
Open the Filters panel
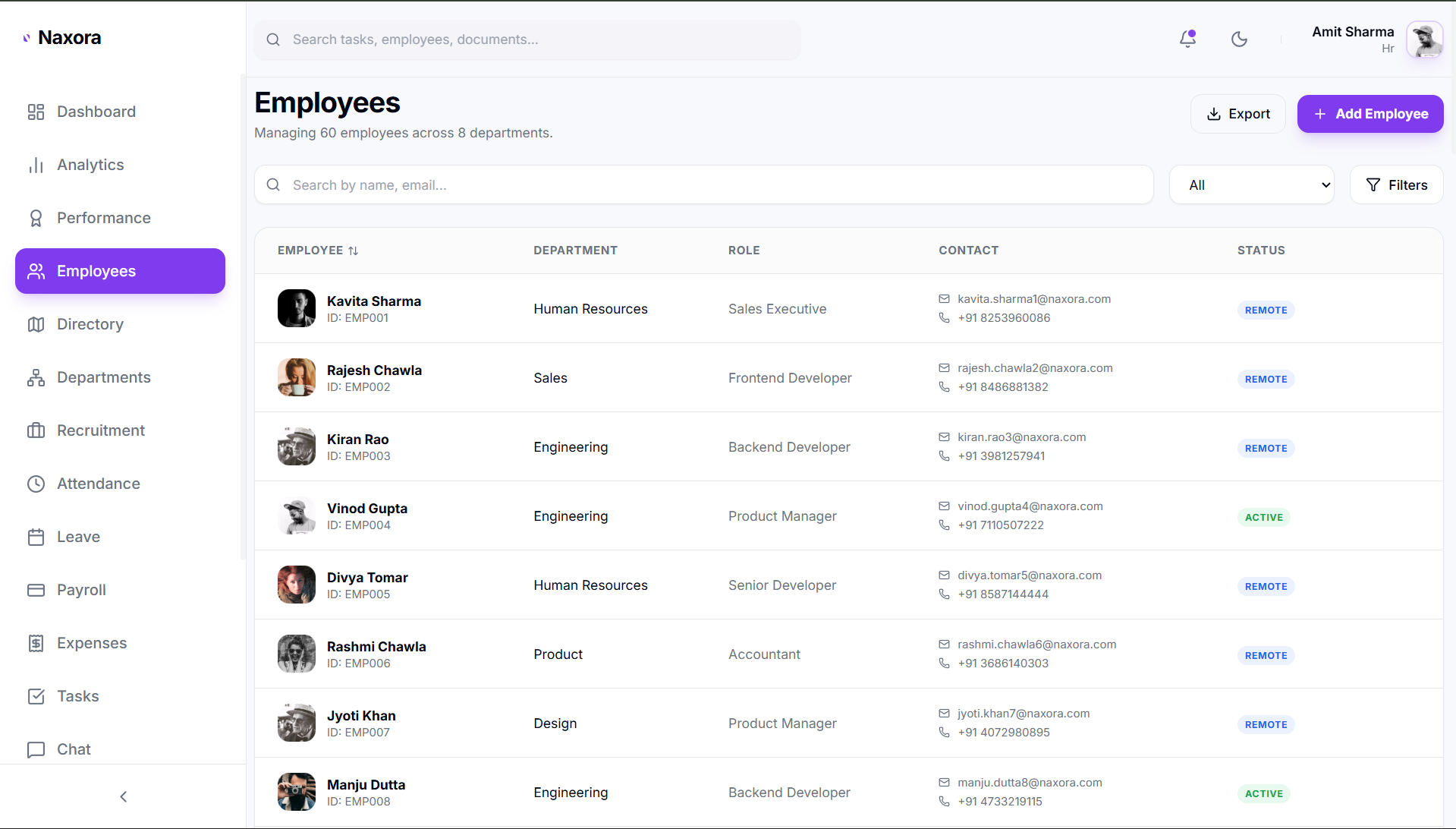(1396, 184)
